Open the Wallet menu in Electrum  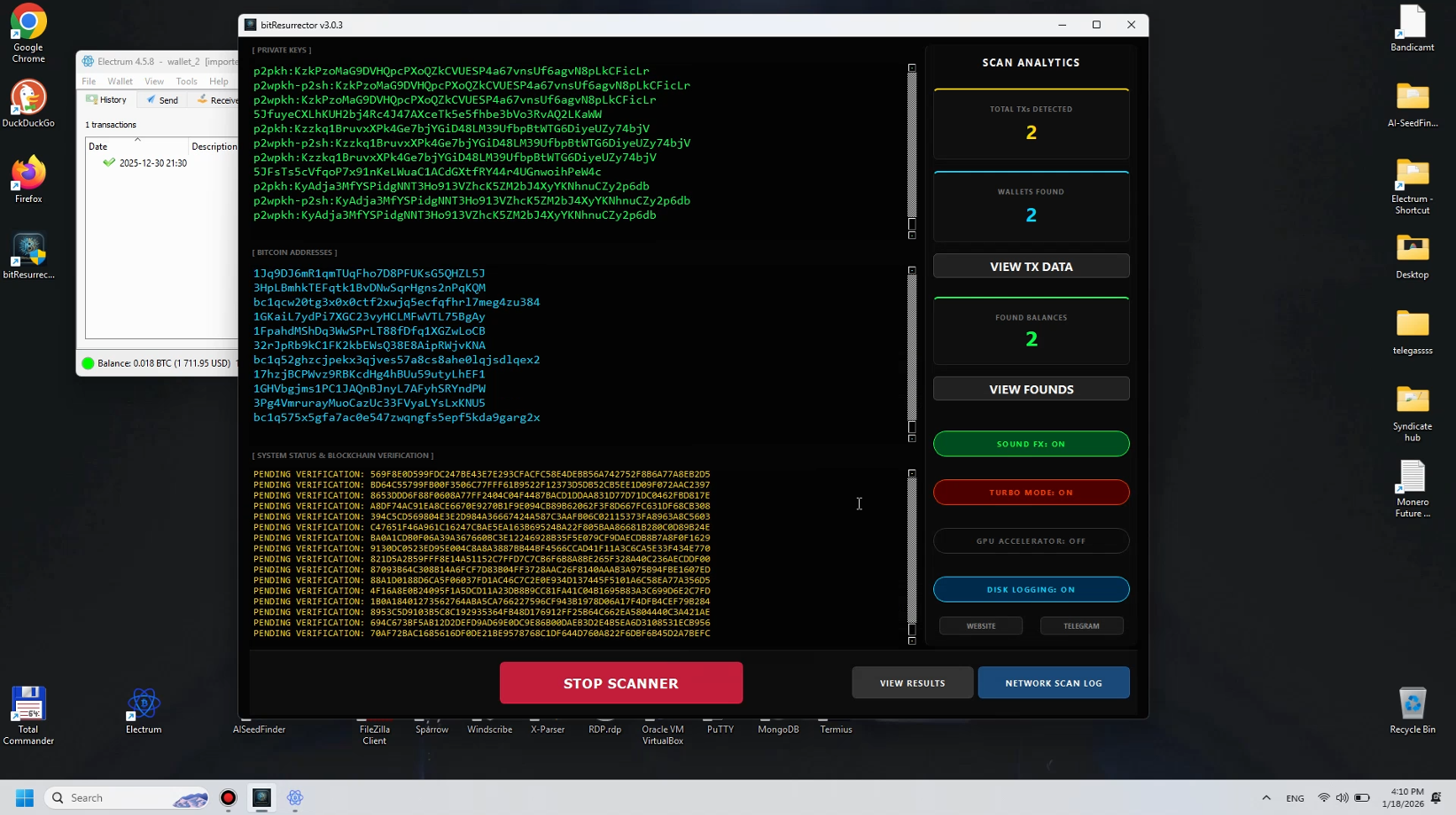(120, 81)
